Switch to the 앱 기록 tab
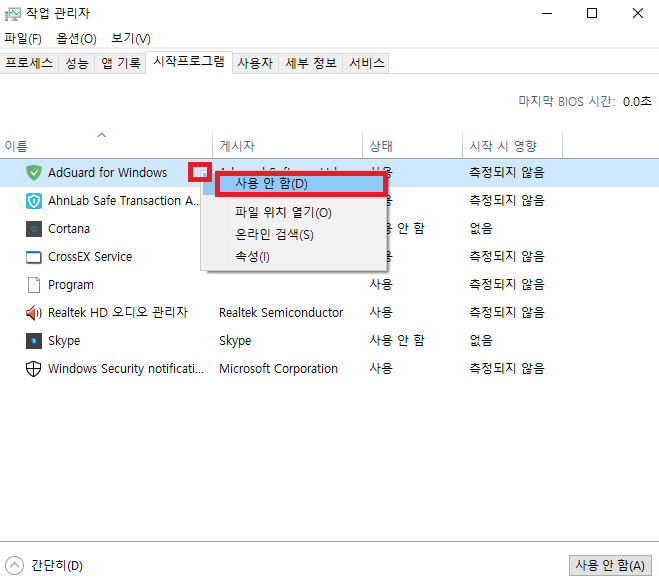 pos(121,63)
